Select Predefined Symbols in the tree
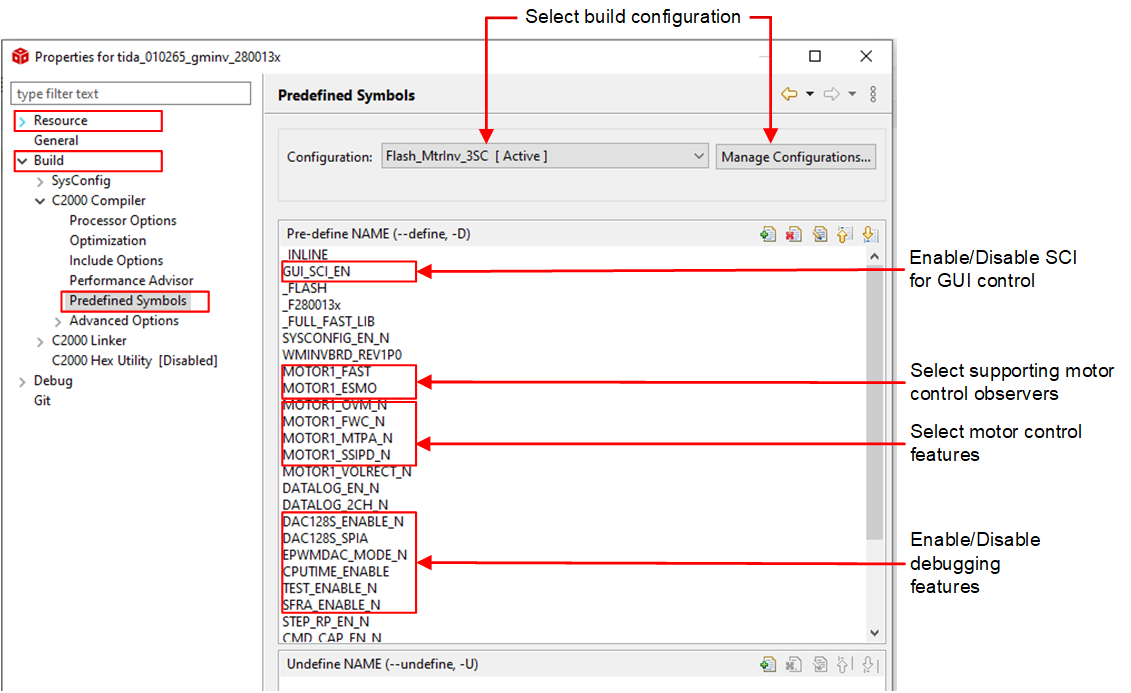1131x693 pixels. coord(128,301)
